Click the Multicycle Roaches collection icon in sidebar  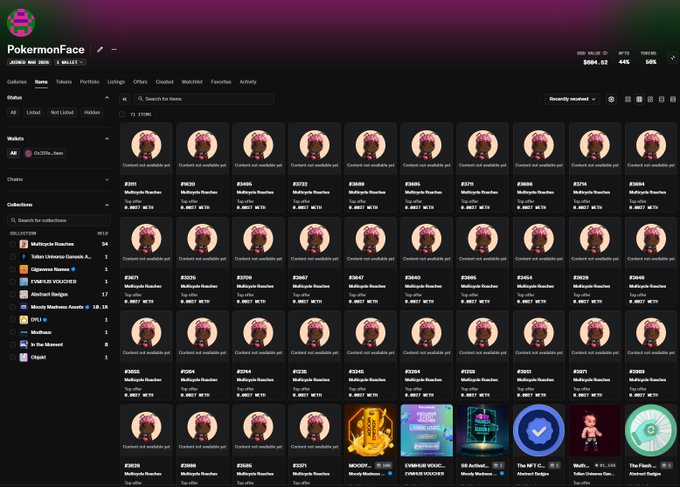[x=24, y=244]
